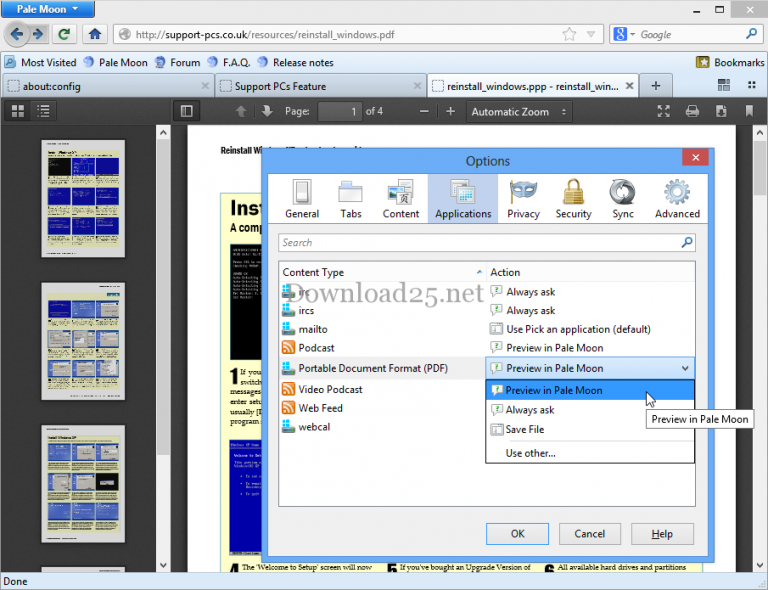This screenshot has width=768, height=590.
Task: Zoom out the PDF with minus button
Action: 424,112
